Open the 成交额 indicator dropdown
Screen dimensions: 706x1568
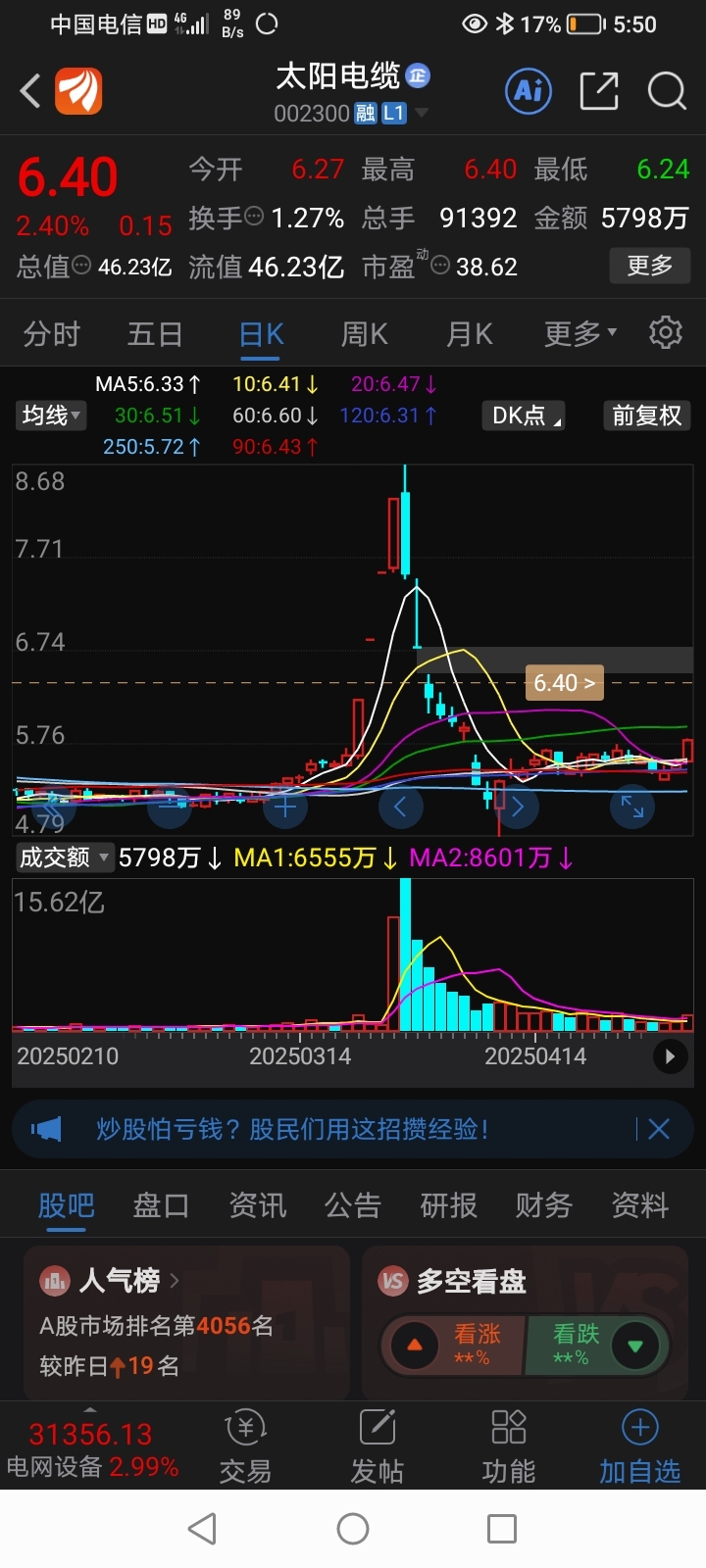point(65,857)
